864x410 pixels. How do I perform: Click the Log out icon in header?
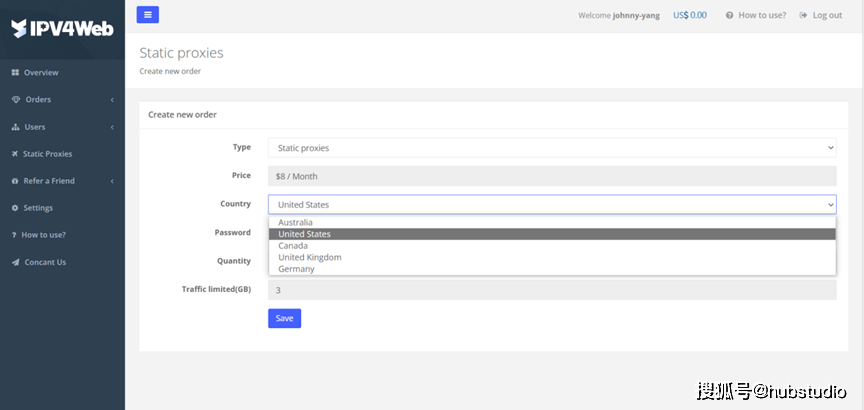804,15
